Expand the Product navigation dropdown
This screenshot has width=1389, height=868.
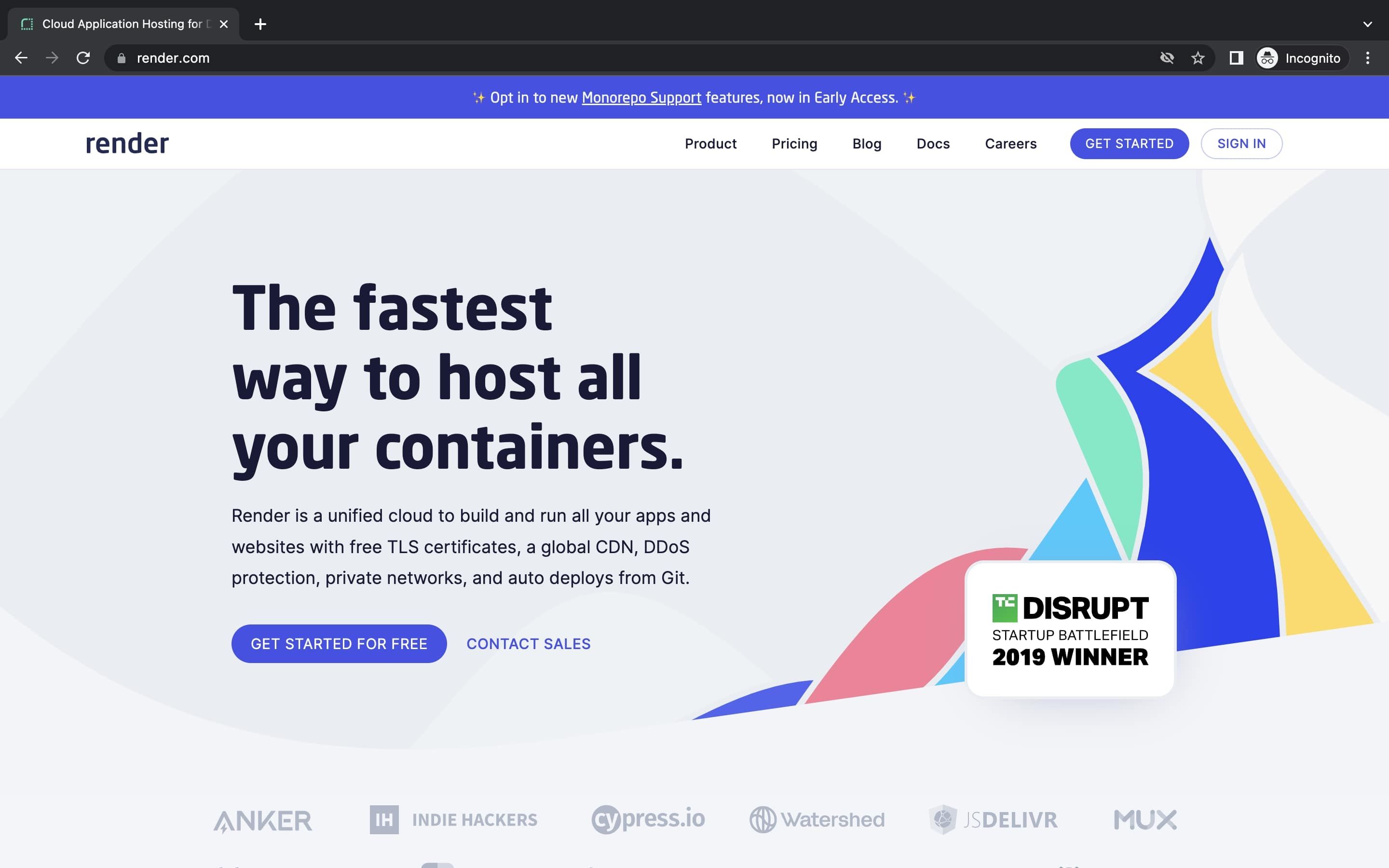pos(710,143)
